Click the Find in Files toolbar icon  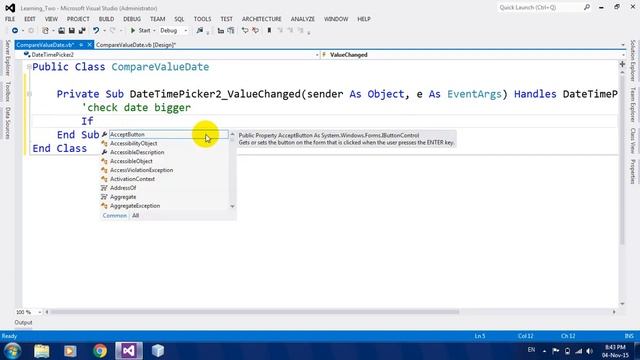click(200, 31)
